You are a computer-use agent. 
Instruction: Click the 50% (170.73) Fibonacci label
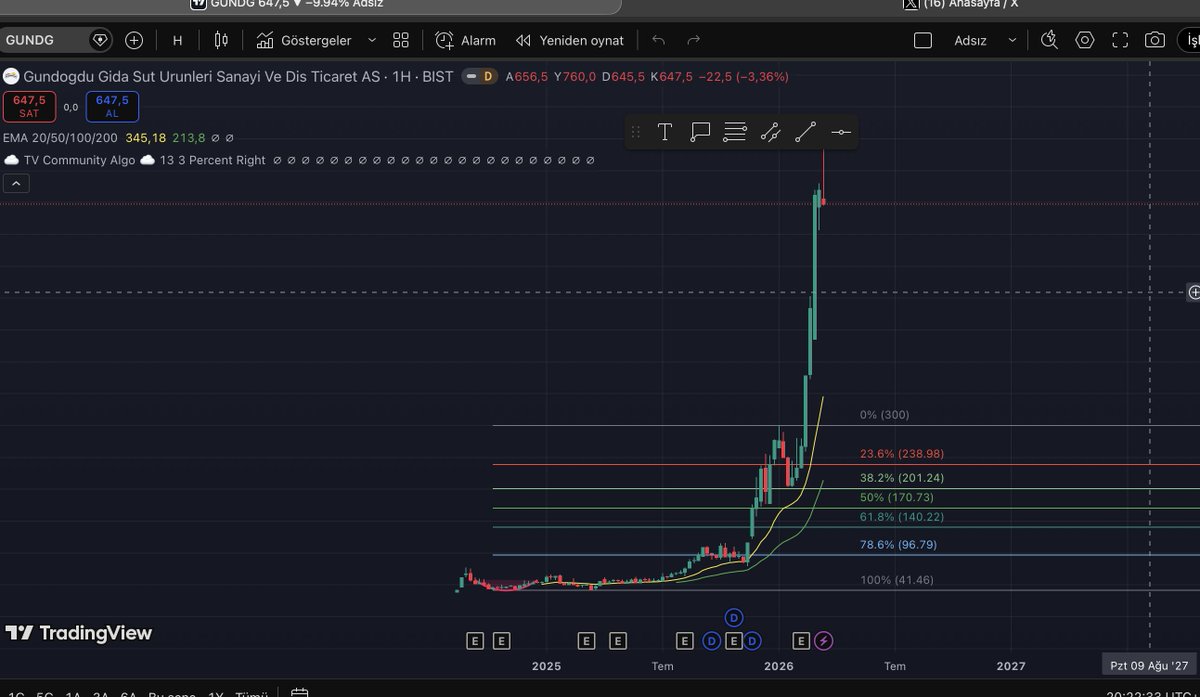point(897,497)
